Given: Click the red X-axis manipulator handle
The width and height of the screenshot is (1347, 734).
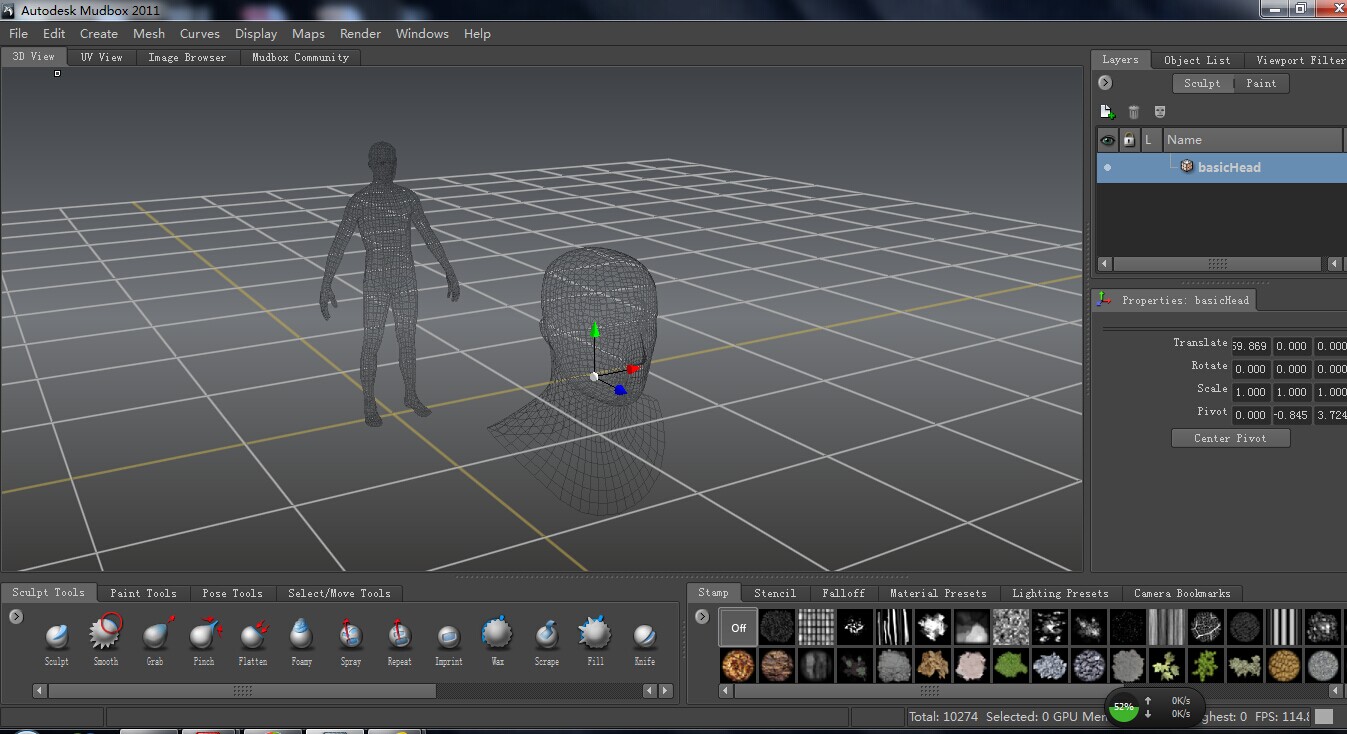Looking at the screenshot, I should pos(633,369).
